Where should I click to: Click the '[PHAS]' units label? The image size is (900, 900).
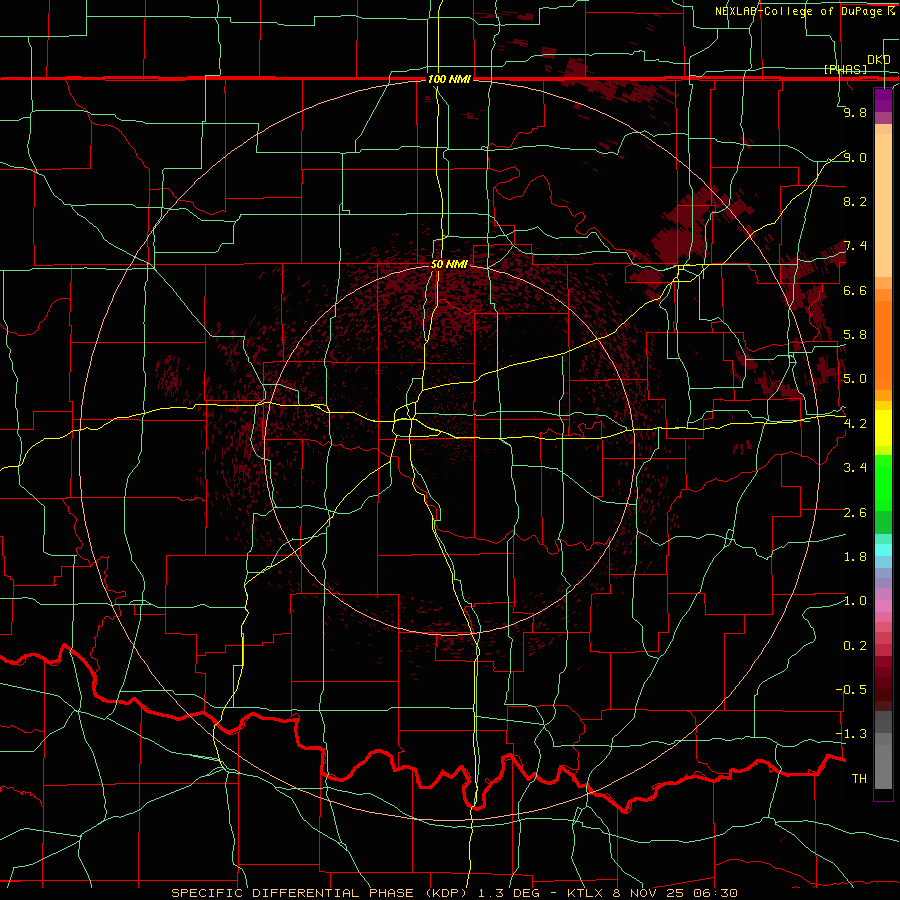pyautogui.click(x=845, y=69)
